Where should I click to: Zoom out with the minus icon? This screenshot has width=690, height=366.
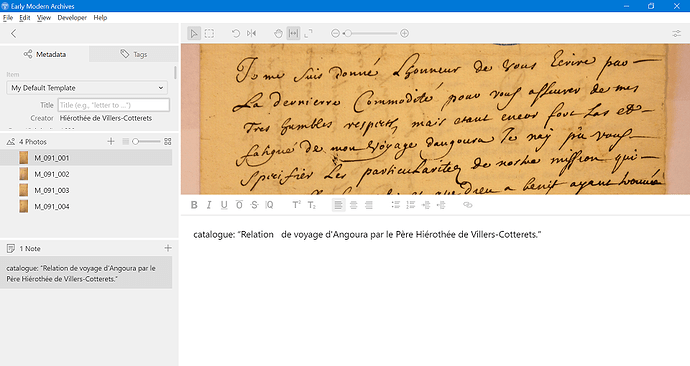pyautogui.click(x=335, y=33)
